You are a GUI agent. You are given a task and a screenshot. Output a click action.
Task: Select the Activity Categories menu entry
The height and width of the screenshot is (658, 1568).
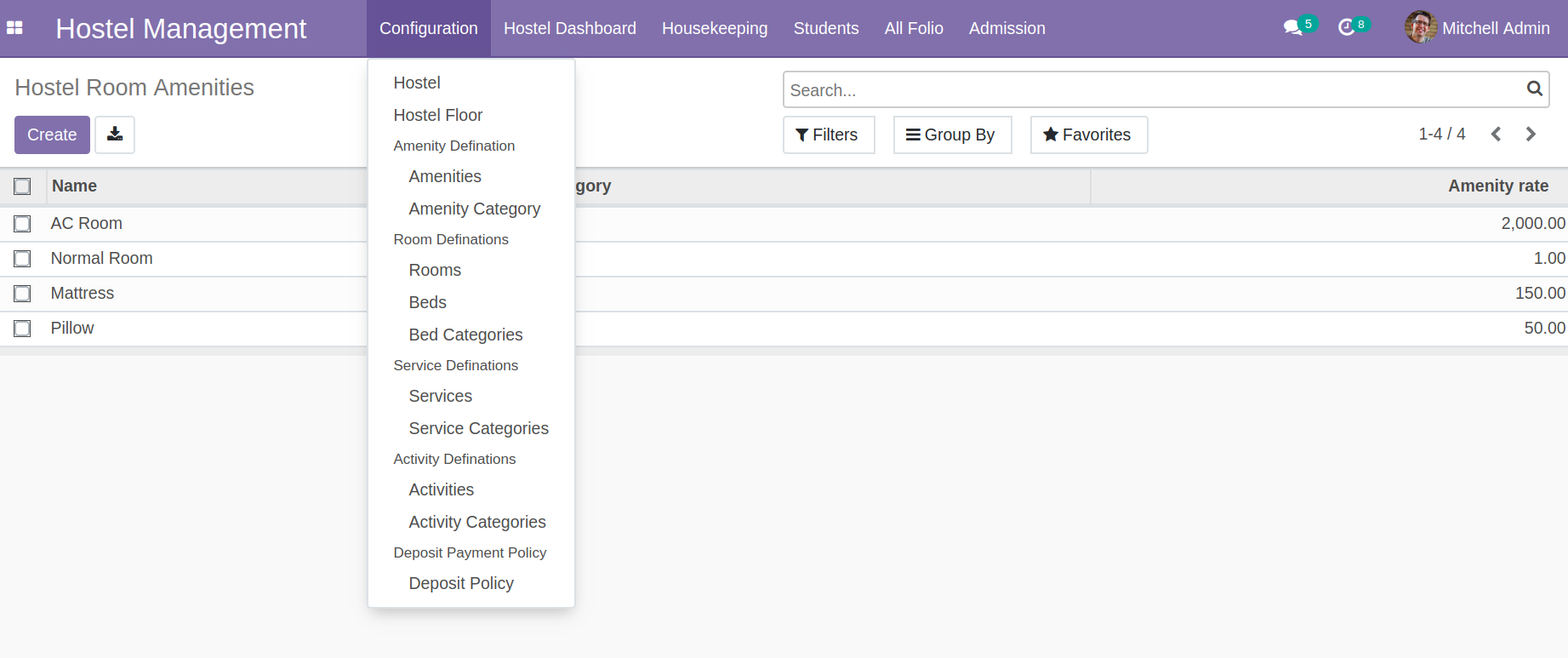tap(477, 522)
